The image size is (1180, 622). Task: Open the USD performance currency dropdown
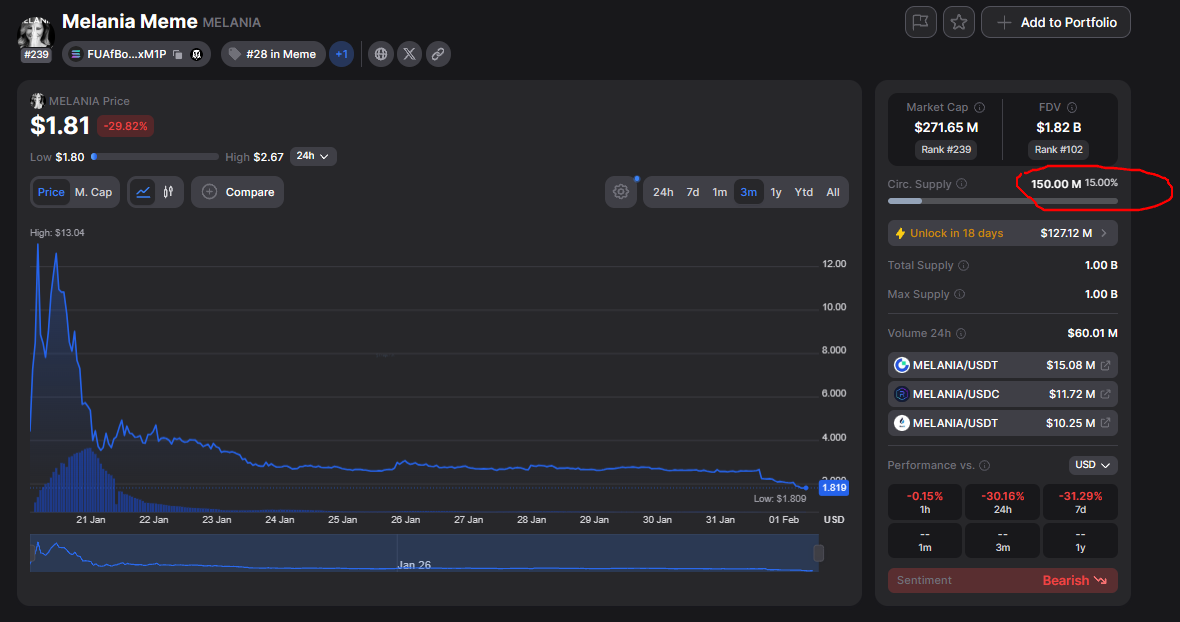[1093, 466]
